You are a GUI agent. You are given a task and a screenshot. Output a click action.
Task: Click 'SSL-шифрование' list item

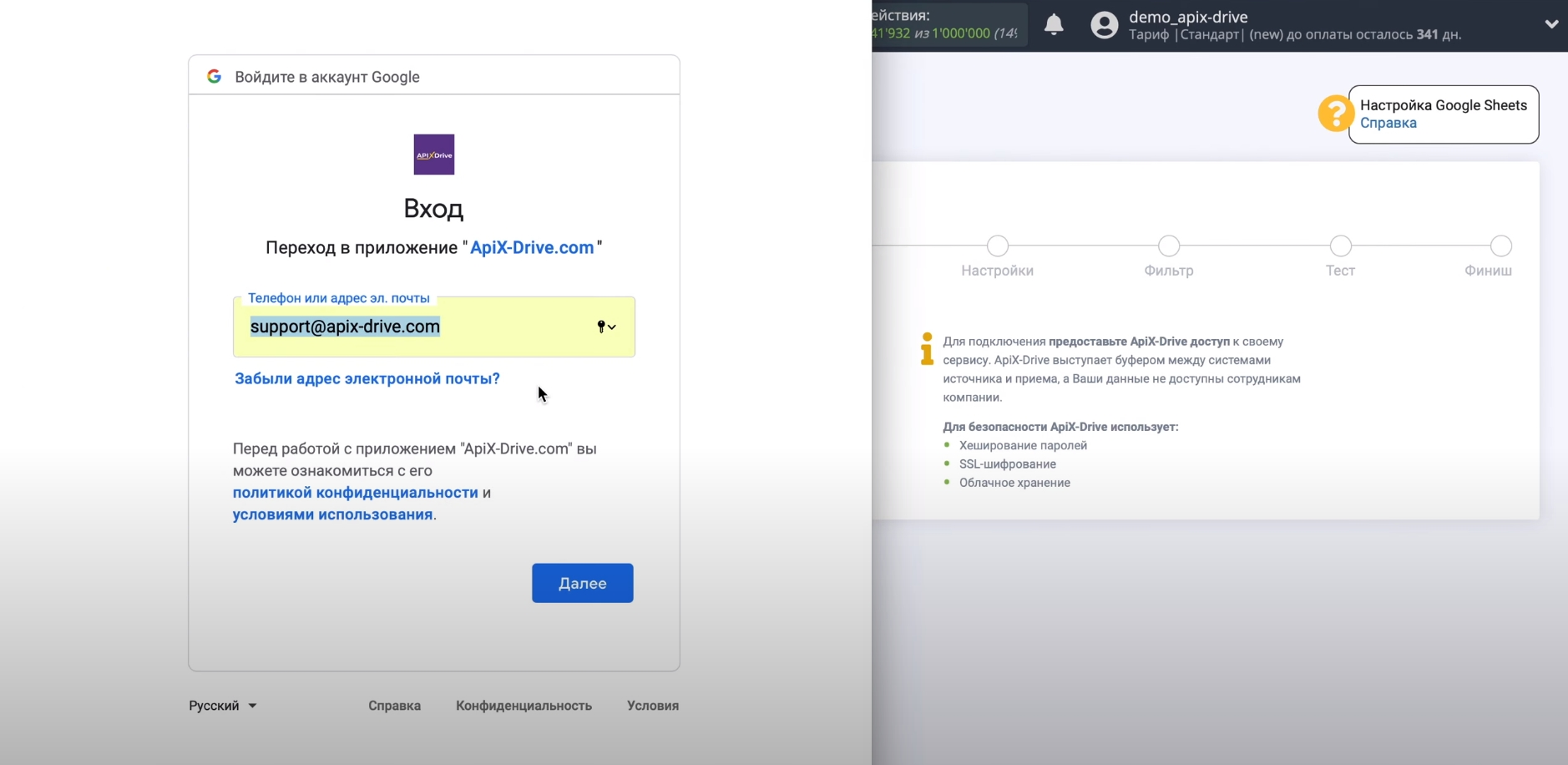(x=1008, y=464)
